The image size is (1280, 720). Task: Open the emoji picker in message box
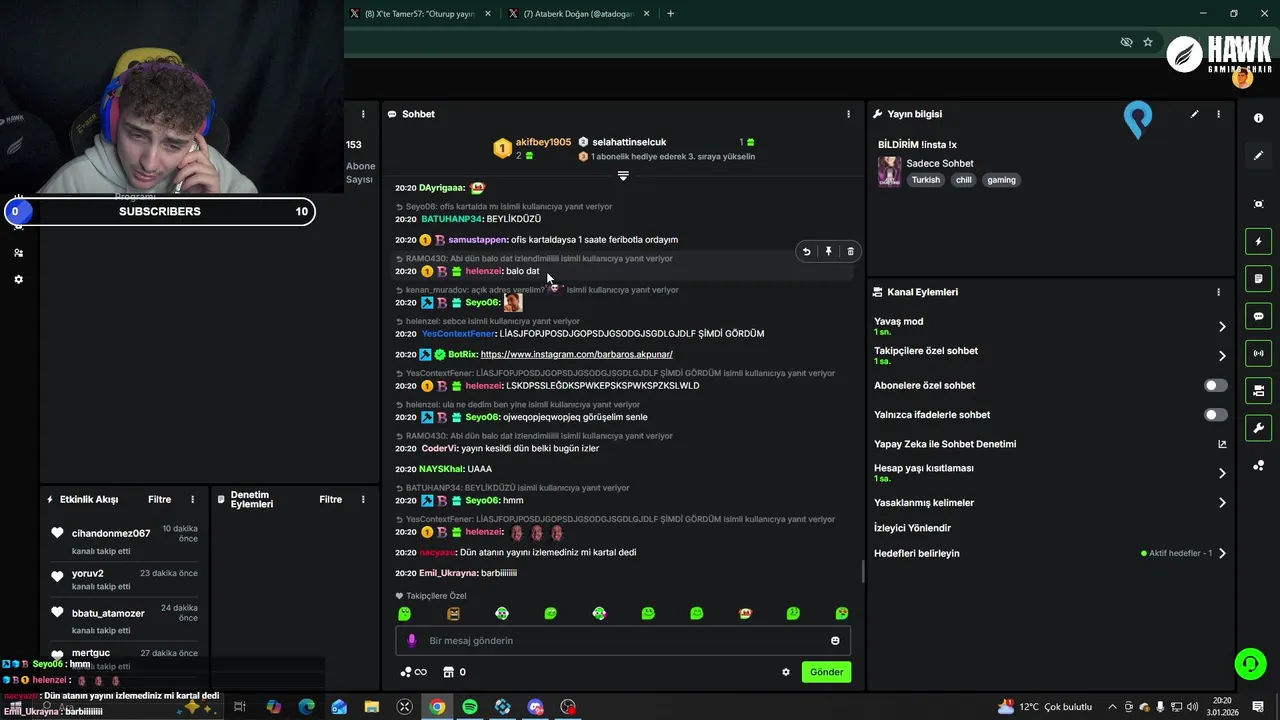coord(835,641)
